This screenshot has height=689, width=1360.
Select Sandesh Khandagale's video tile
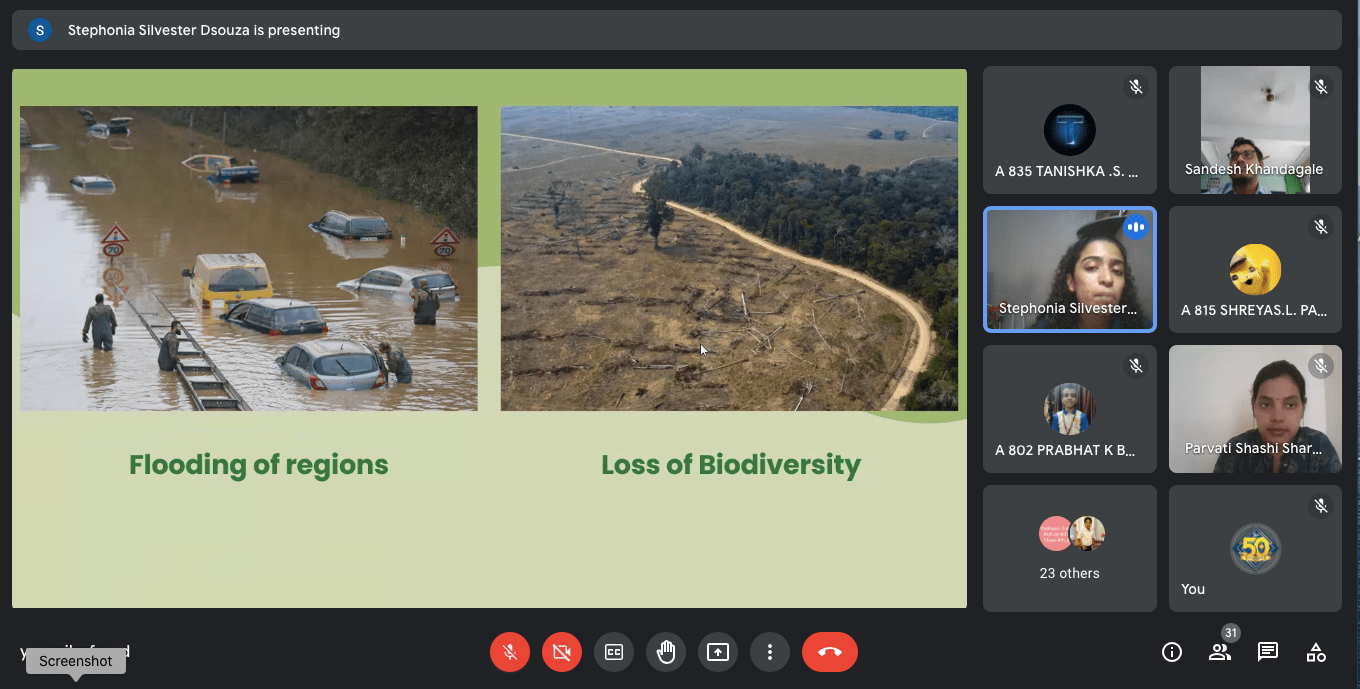(x=1254, y=129)
